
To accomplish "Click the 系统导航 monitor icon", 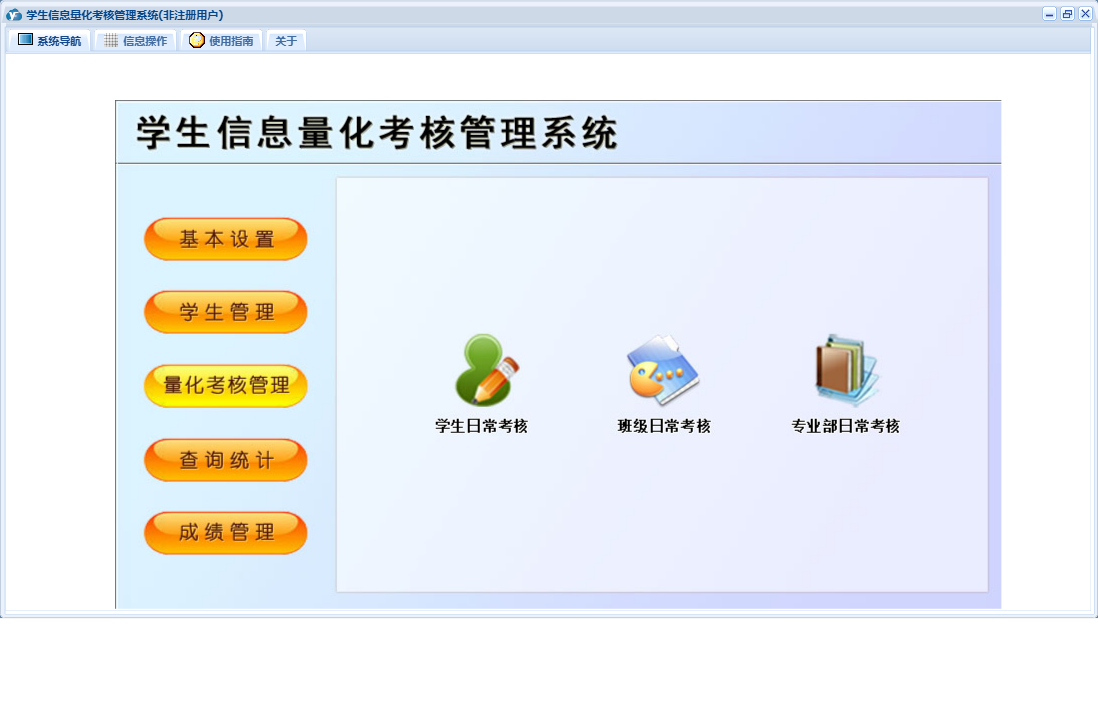I will tap(25, 40).
